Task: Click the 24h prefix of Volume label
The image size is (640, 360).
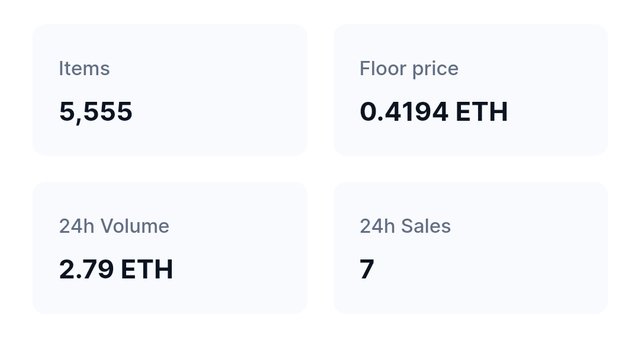Action: [x=77, y=226]
